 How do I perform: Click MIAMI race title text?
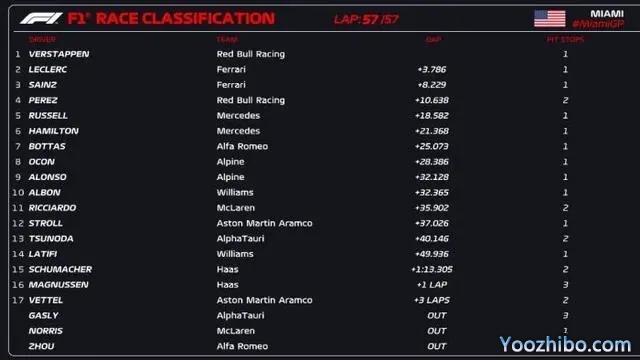pyautogui.click(x=607, y=13)
